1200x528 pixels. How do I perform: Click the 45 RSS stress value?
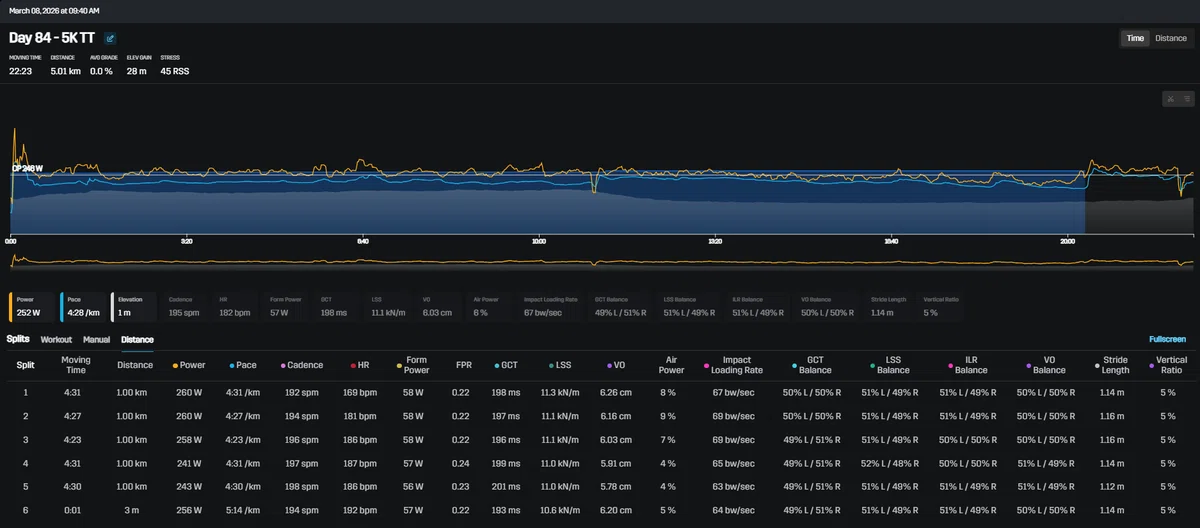(x=174, y=71)
